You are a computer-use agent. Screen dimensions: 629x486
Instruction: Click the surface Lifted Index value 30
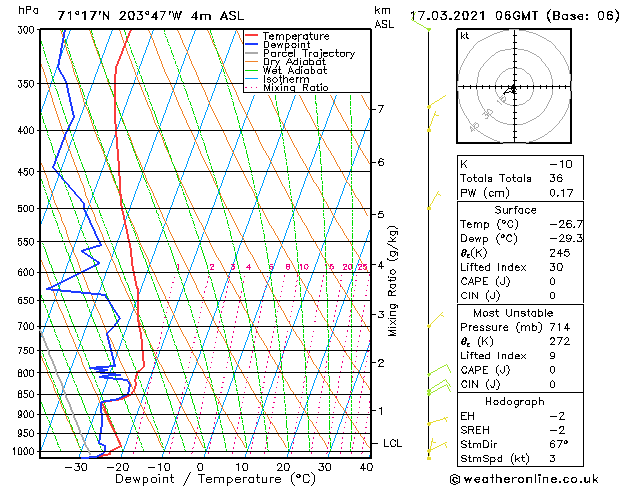(556, 267)
